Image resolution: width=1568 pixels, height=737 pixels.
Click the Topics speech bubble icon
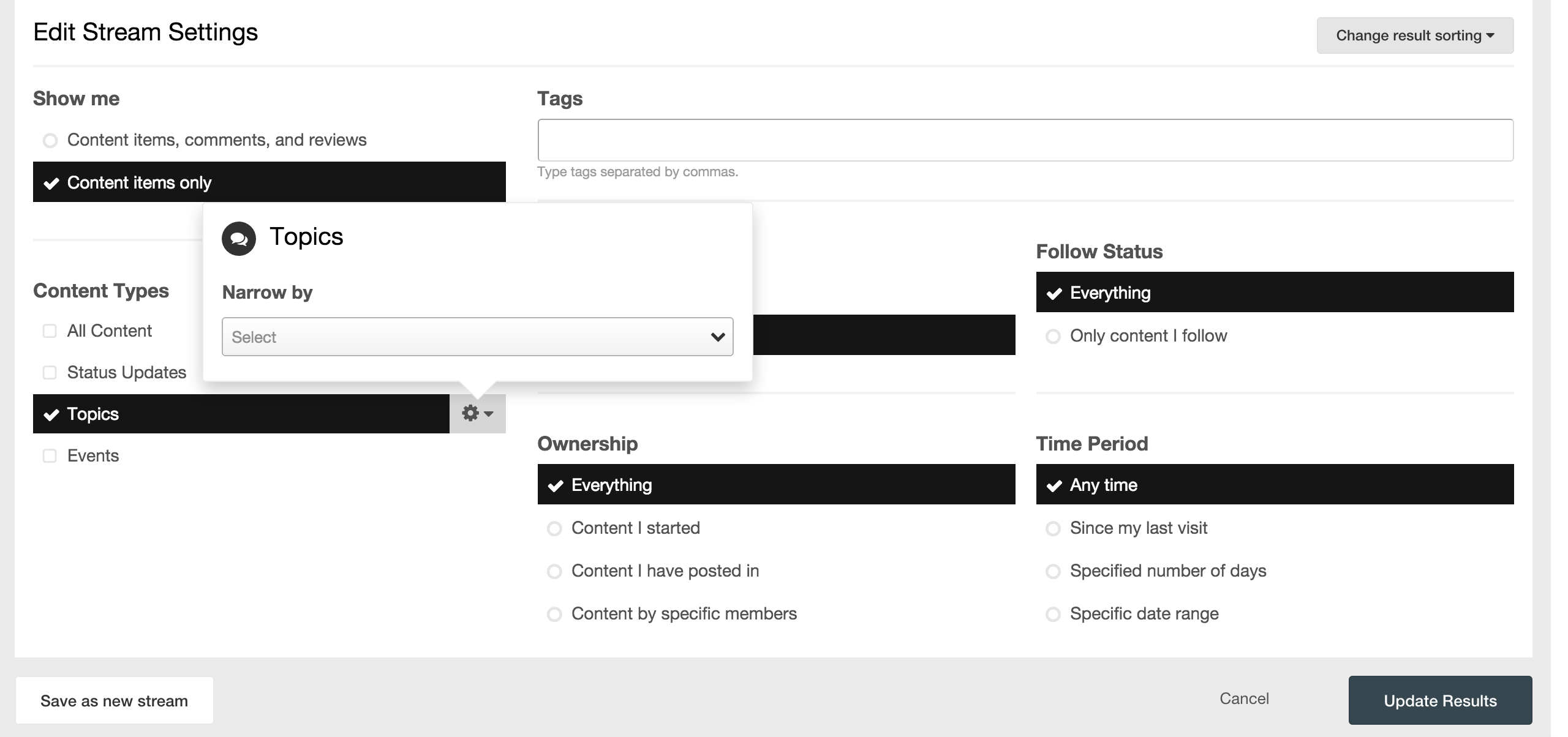[x=238, y=239]
